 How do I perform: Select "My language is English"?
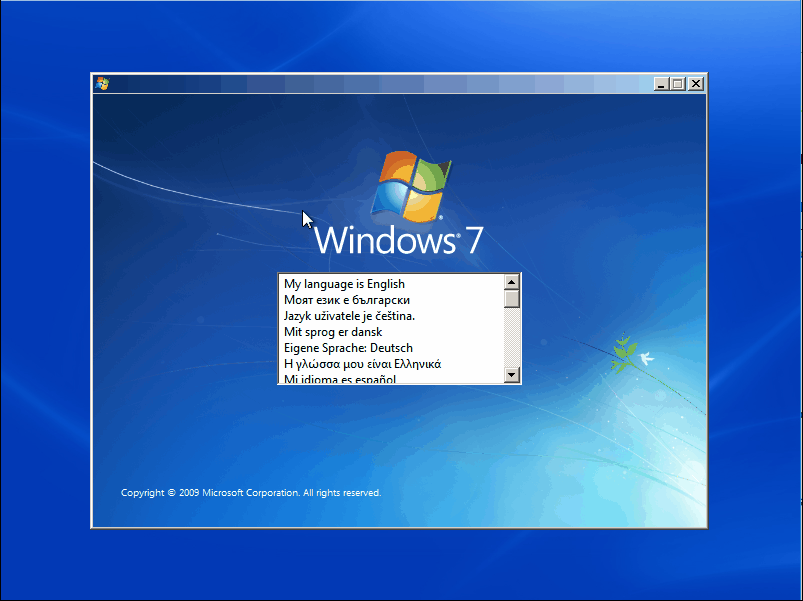[x=344, y=284]
